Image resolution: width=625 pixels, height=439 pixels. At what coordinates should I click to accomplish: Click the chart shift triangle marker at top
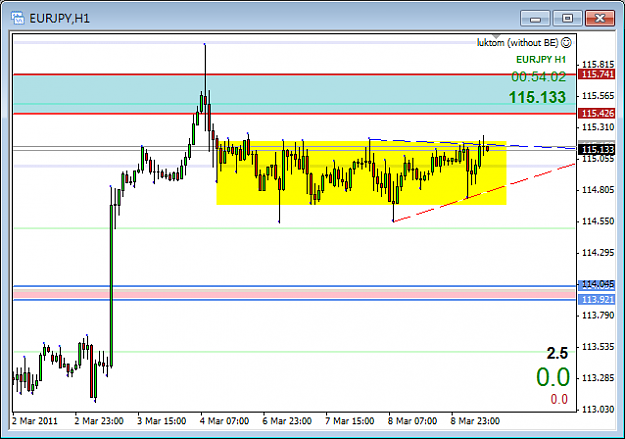point(495,37)
